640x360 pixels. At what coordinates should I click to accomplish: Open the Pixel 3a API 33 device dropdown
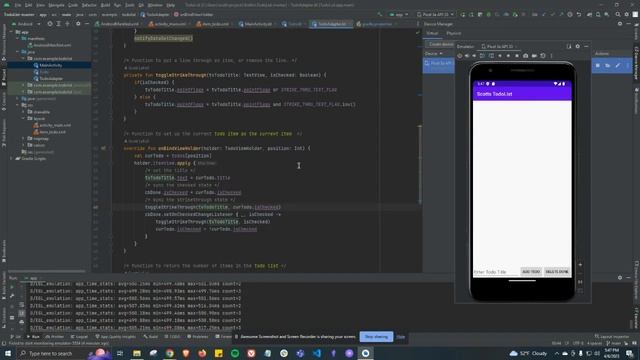(435, 14)
